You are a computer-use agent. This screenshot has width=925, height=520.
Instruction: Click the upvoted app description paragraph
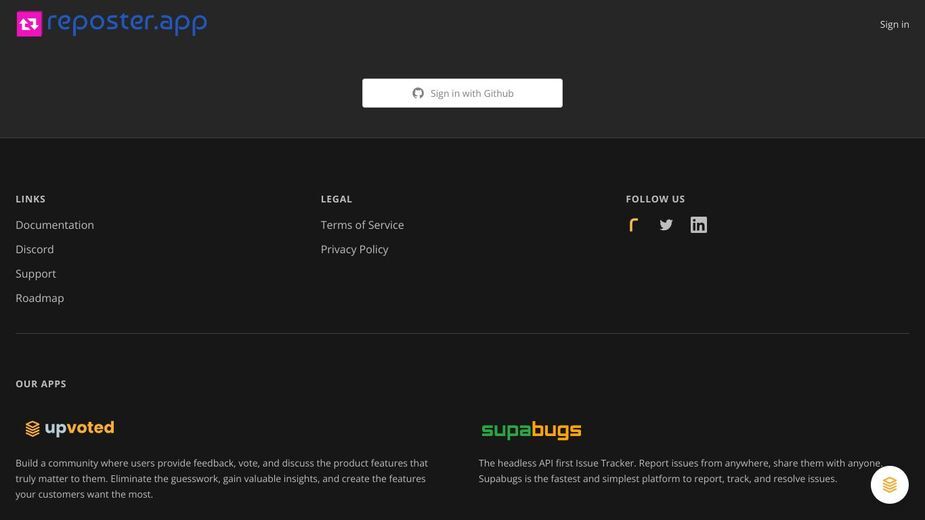[x=222, y=479]
